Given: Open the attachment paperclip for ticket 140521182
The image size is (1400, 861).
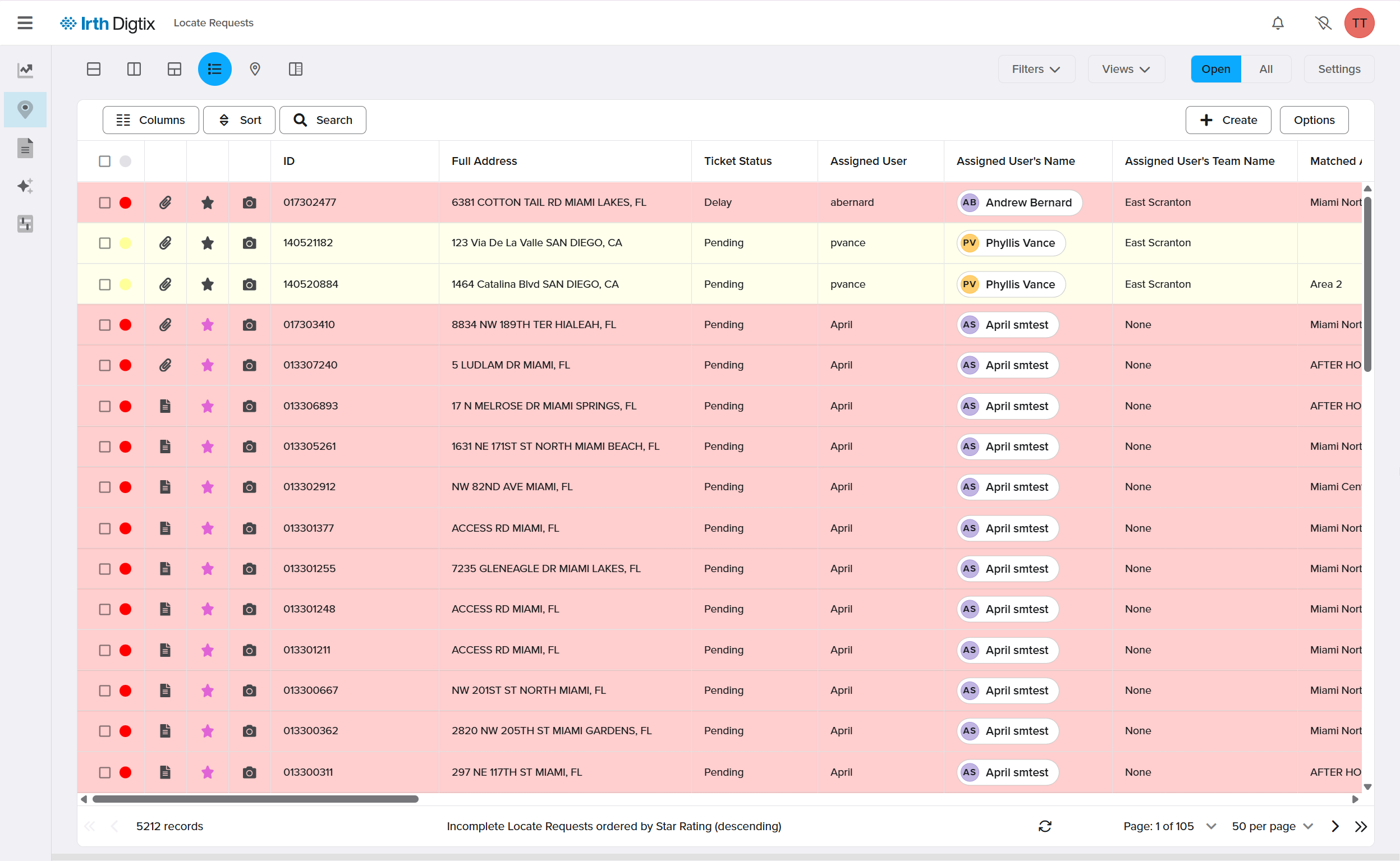Looking at the screenshot, I should [165, 243].
